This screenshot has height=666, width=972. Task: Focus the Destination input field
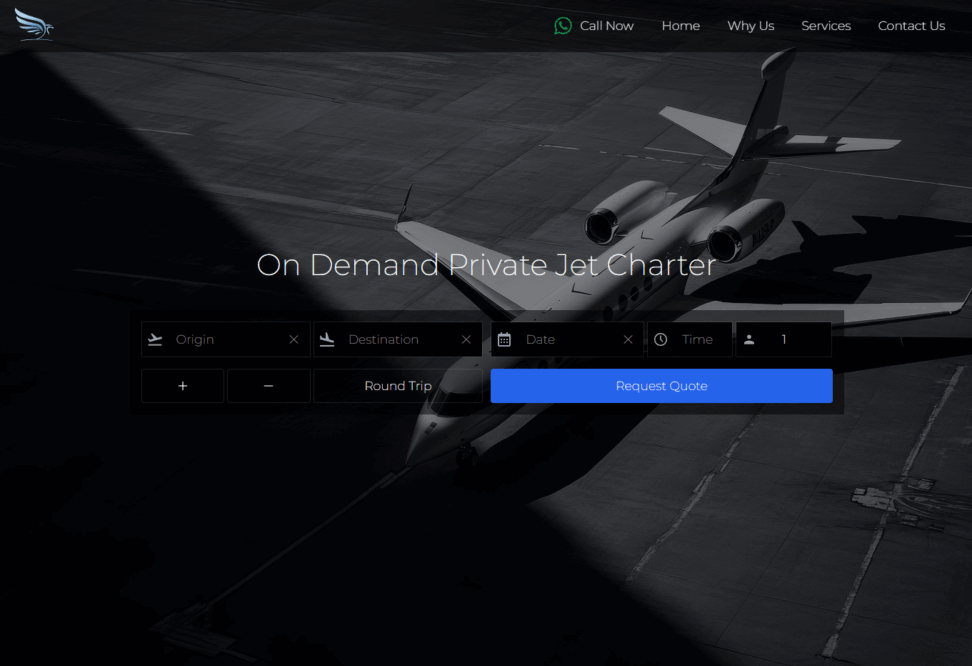click(397, 339)
